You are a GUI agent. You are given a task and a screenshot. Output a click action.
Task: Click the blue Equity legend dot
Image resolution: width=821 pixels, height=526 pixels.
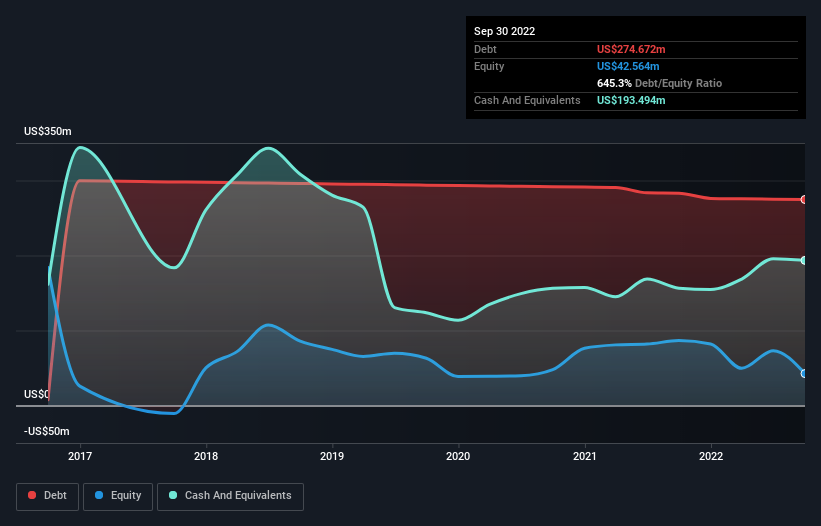click(x=99, y=495)
